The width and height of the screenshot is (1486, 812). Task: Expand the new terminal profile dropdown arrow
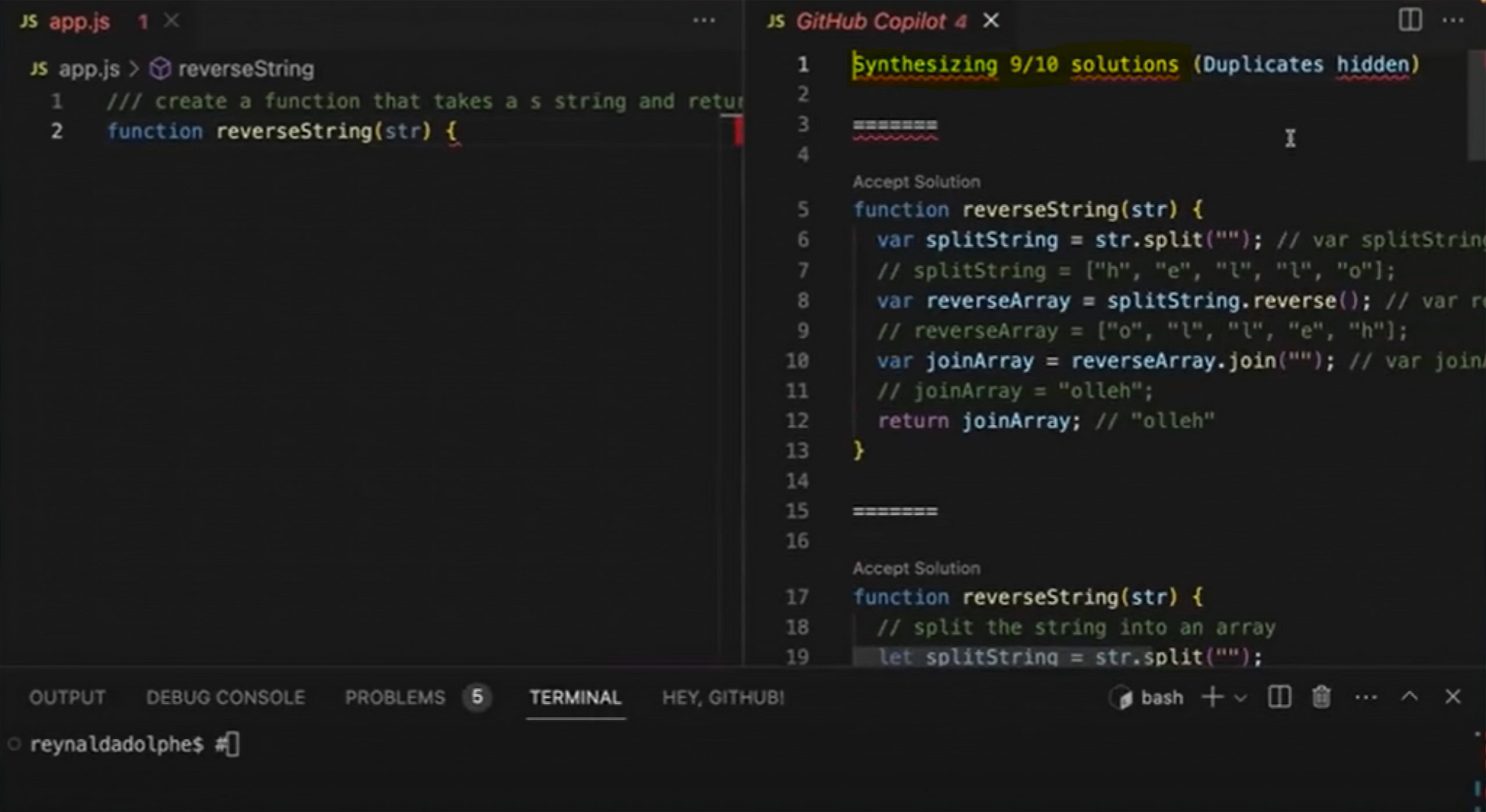(x=1240, y=698)
